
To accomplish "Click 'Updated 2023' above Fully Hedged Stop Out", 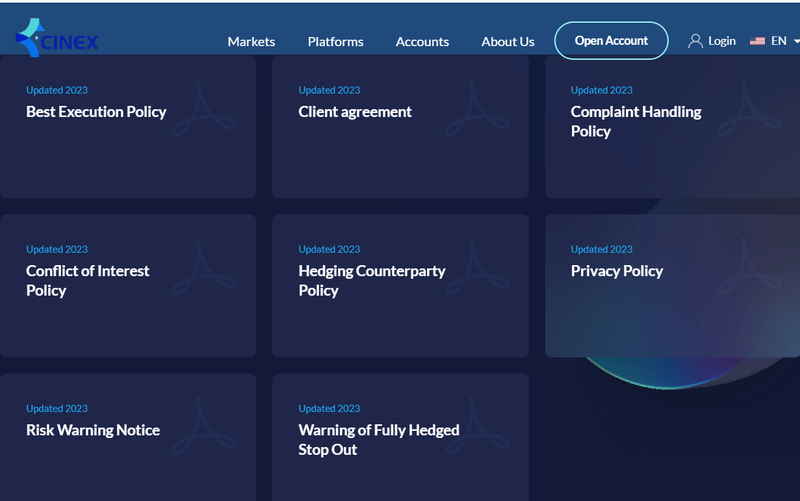I will [329, 409].
